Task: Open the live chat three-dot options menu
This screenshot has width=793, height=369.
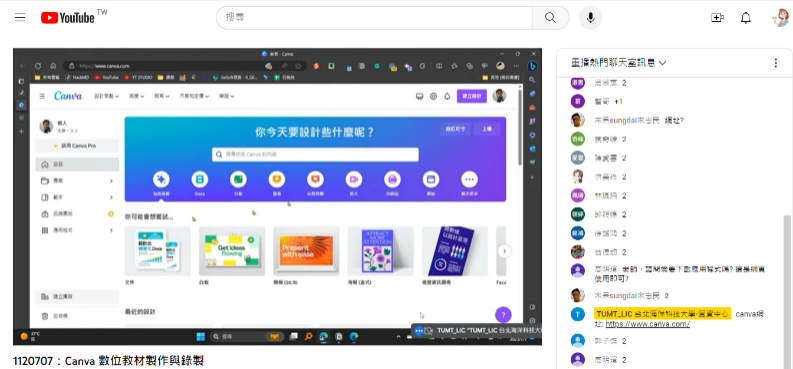Action: (775, 63)
